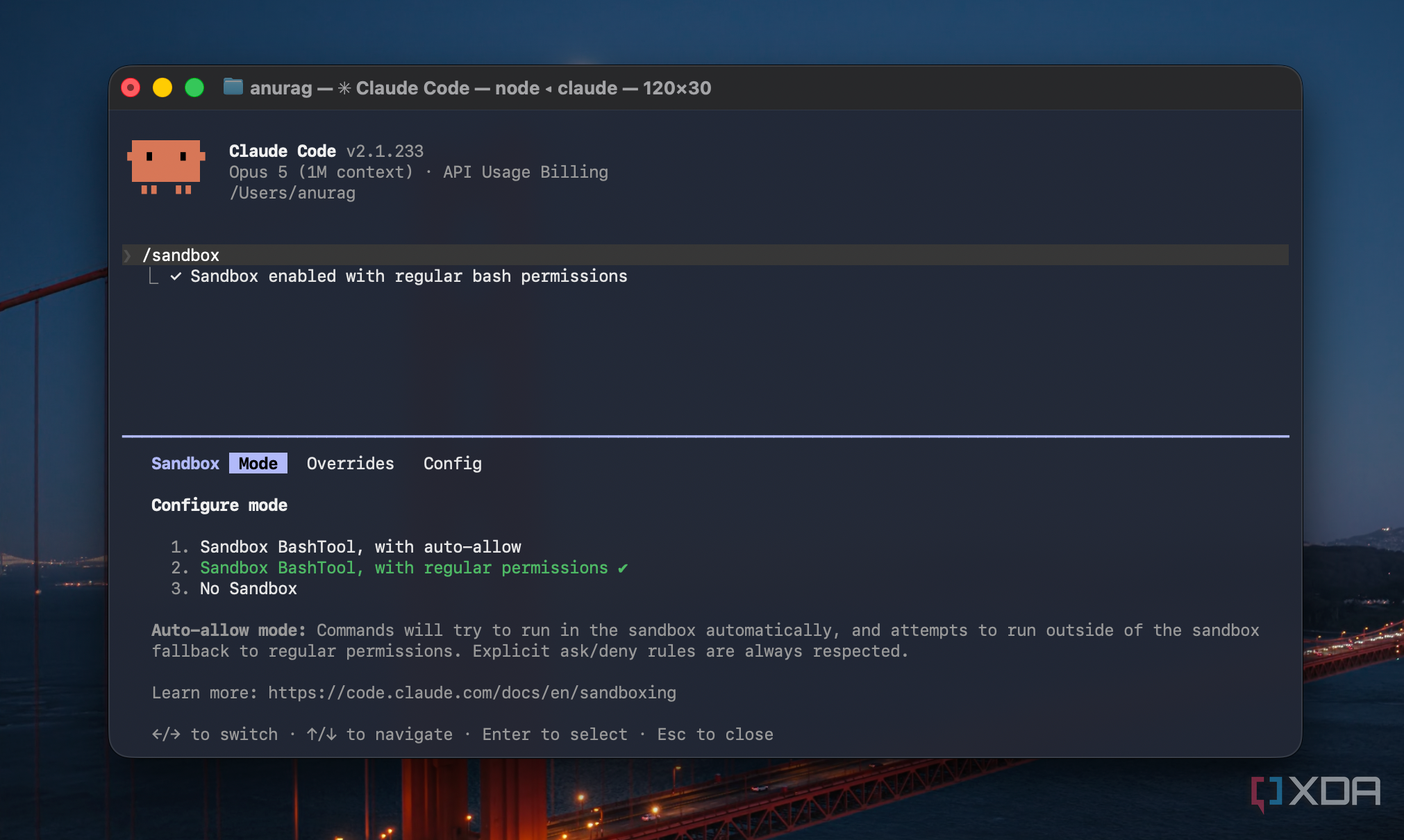Viewport: 1404px width, 840px height.
Task: Click the green checkmark after 'regular permissions'
Action: (623, 568)
